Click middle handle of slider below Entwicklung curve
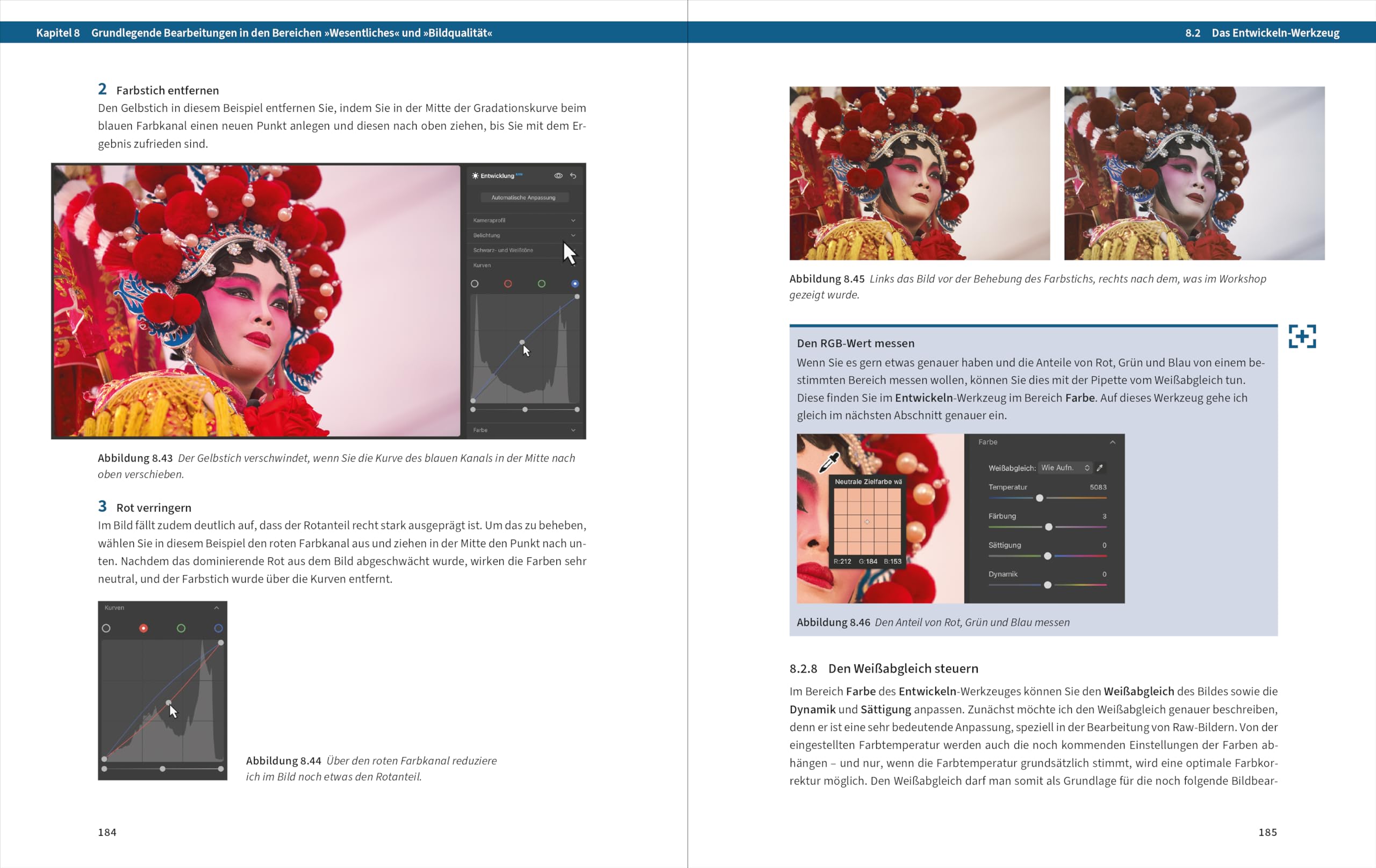 coord(525,410)
